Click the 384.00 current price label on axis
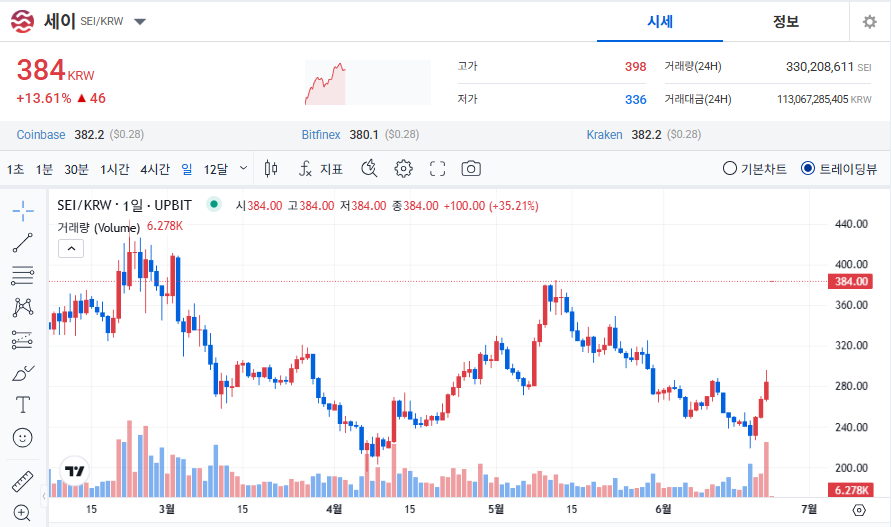The width and height of the screenshot is (891, 527). pos(851,281)
